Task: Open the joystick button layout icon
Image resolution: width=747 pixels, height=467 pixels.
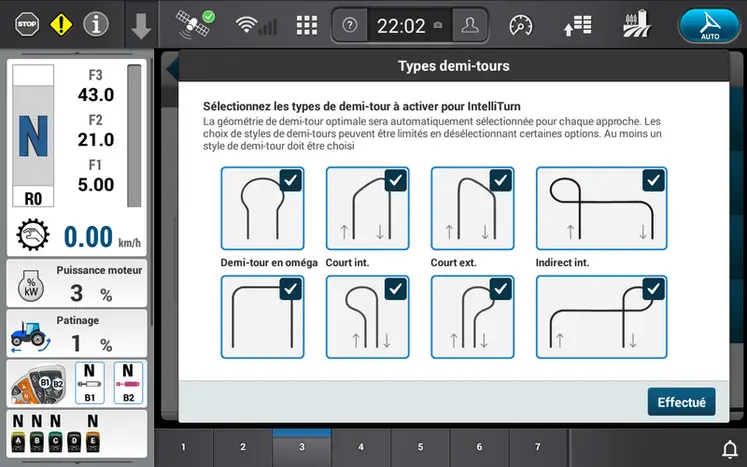Action: pos(38,384)
